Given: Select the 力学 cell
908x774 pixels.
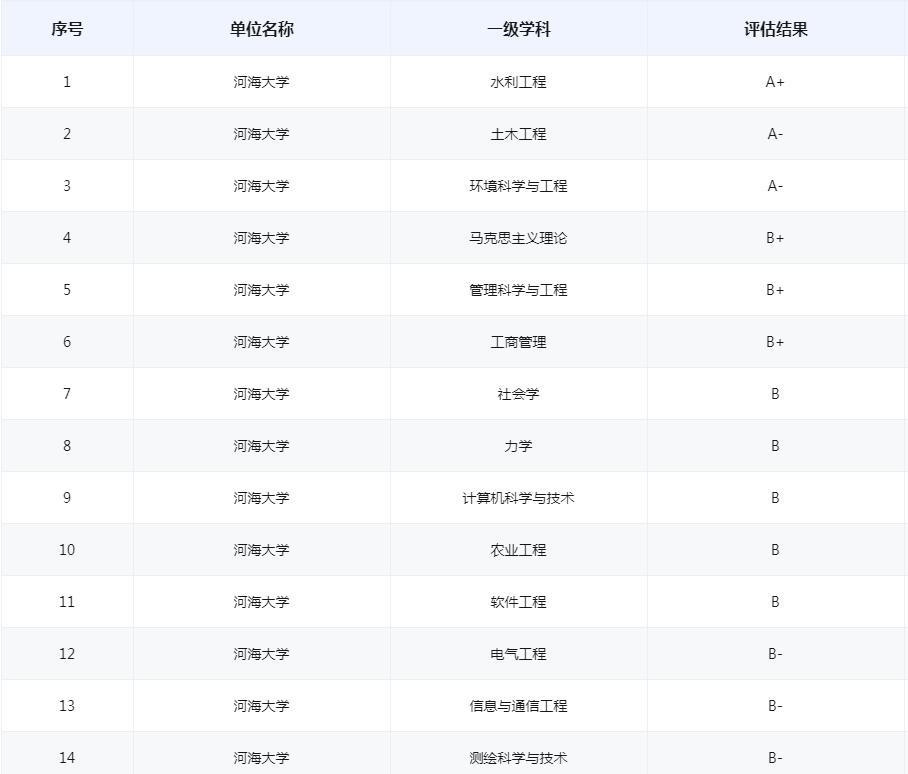Looking at the screenshot, I should [x=518, y=446].
